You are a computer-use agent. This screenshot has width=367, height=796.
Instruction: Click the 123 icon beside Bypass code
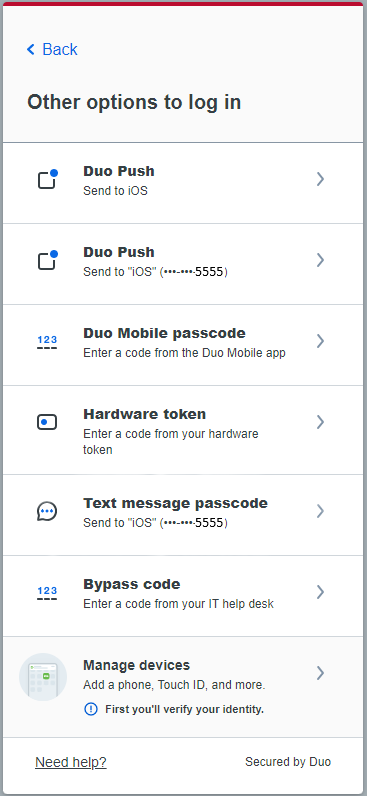coord(47,592)
